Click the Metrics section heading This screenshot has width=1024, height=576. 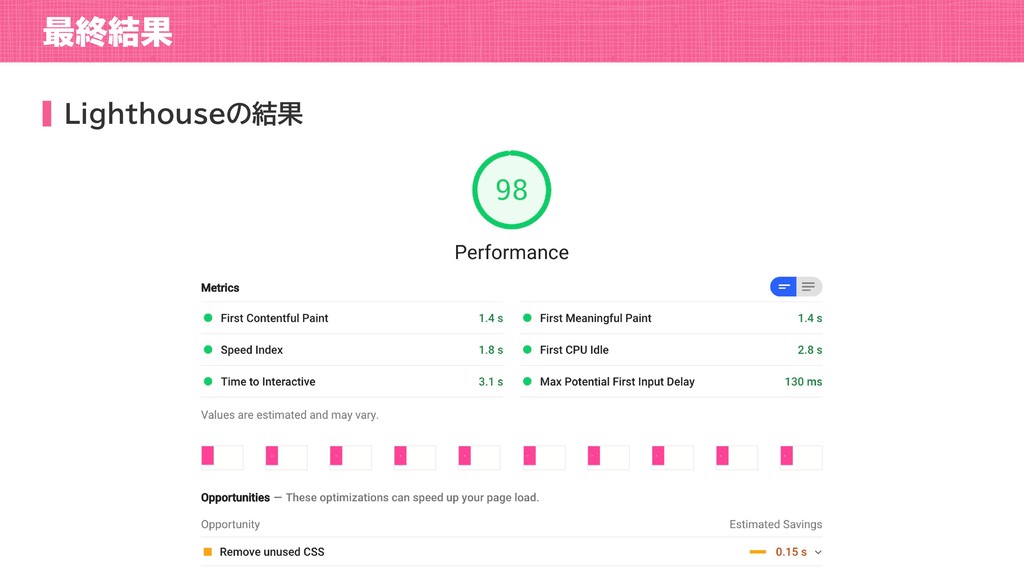point(220,288)
